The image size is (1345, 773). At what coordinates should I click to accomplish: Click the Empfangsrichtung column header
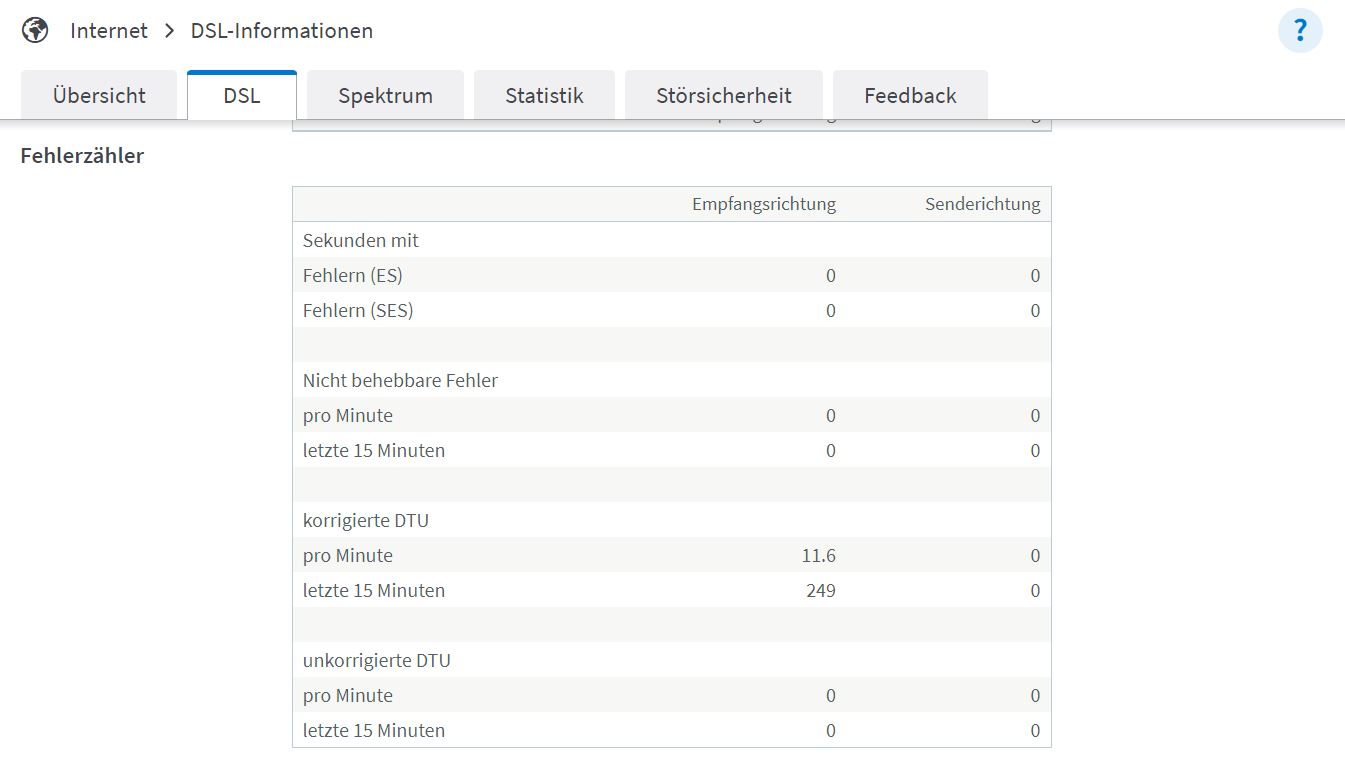tap(763, 205)
